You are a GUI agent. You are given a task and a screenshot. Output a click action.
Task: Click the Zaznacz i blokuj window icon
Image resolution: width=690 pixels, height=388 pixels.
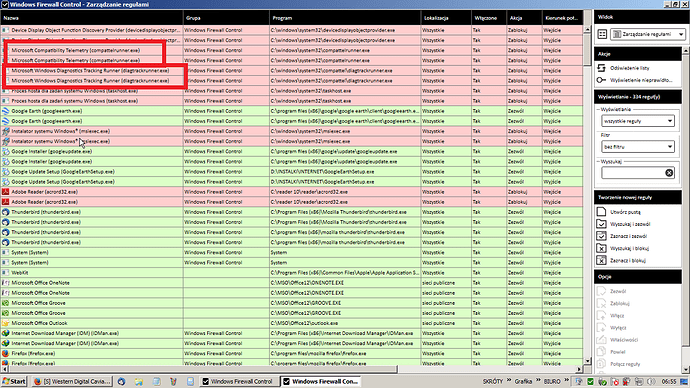(x=601, y=260)
